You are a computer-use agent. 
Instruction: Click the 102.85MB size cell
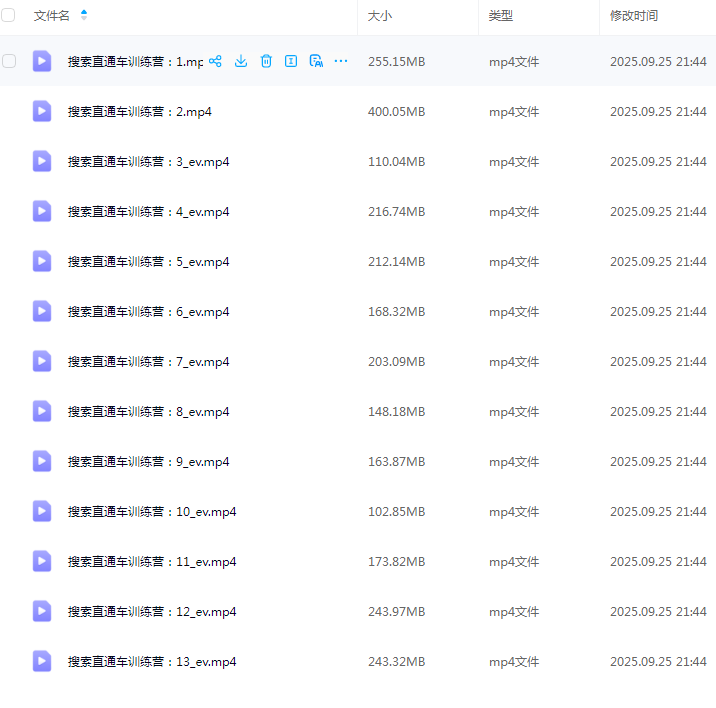397,512
